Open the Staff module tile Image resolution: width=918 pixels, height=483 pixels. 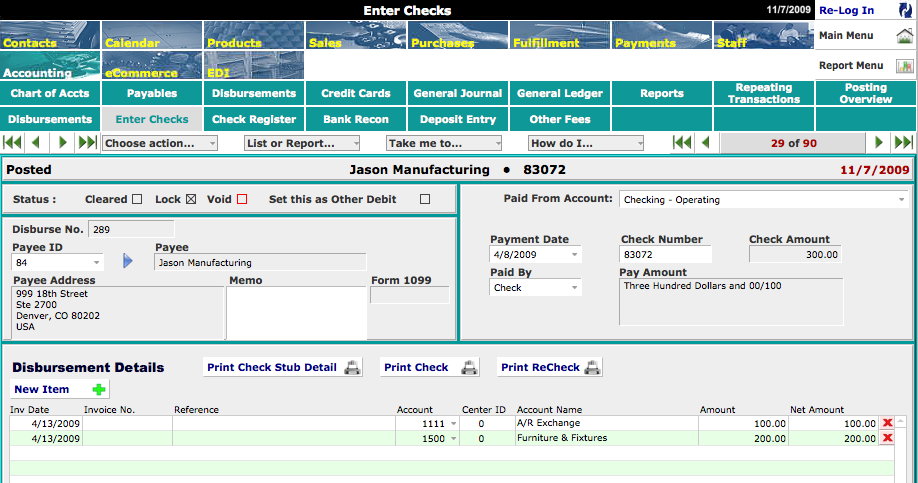(x=763, y=35)
